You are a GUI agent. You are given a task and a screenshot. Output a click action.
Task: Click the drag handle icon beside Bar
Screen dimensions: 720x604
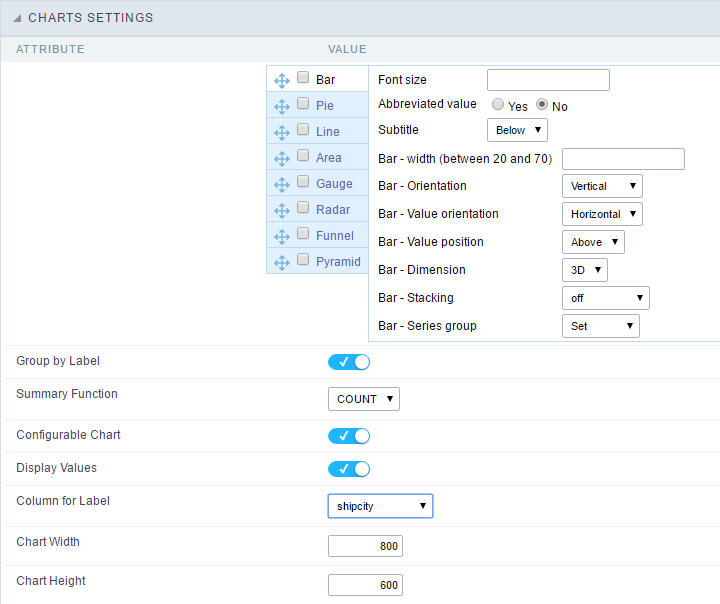pyautogui.click(x=282, y=80)
